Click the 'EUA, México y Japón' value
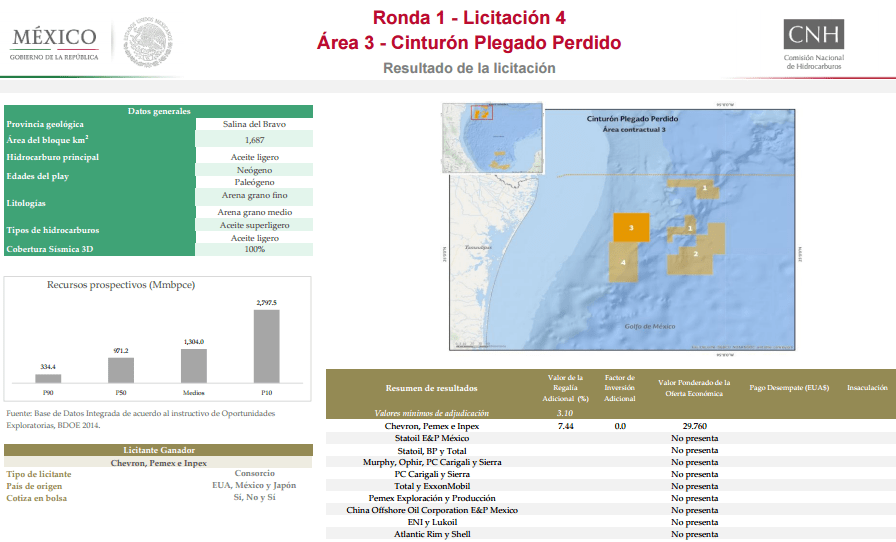Screen dimensions: 896x542 pos(254,485)
